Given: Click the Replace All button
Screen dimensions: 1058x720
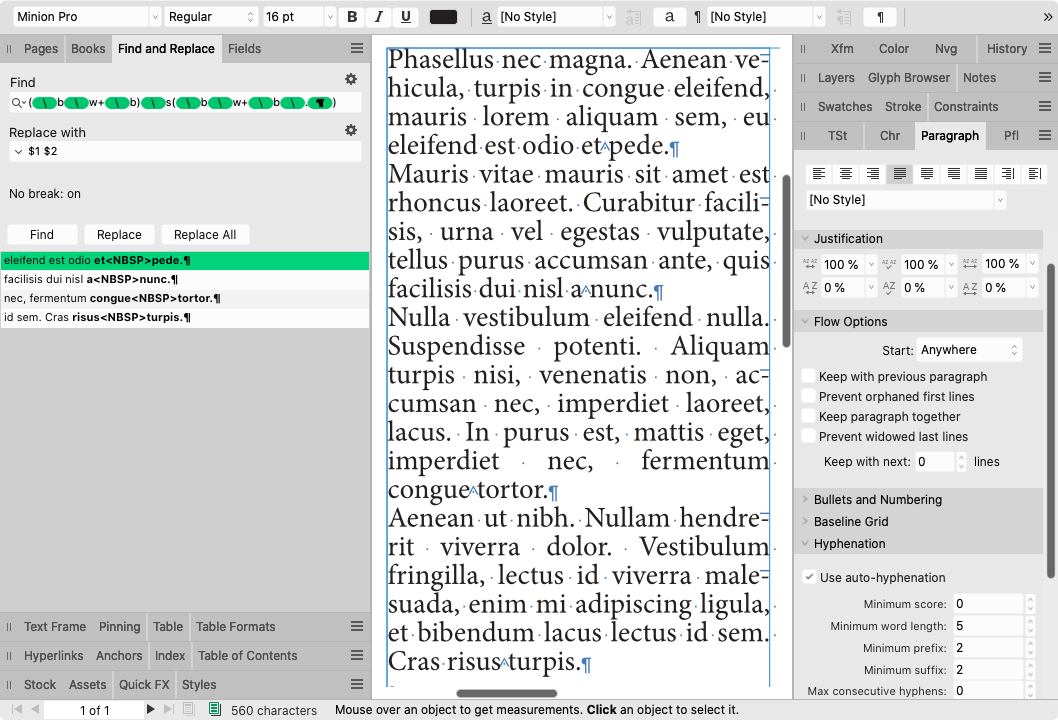Looking at the screenshot, I should point(204,234).
